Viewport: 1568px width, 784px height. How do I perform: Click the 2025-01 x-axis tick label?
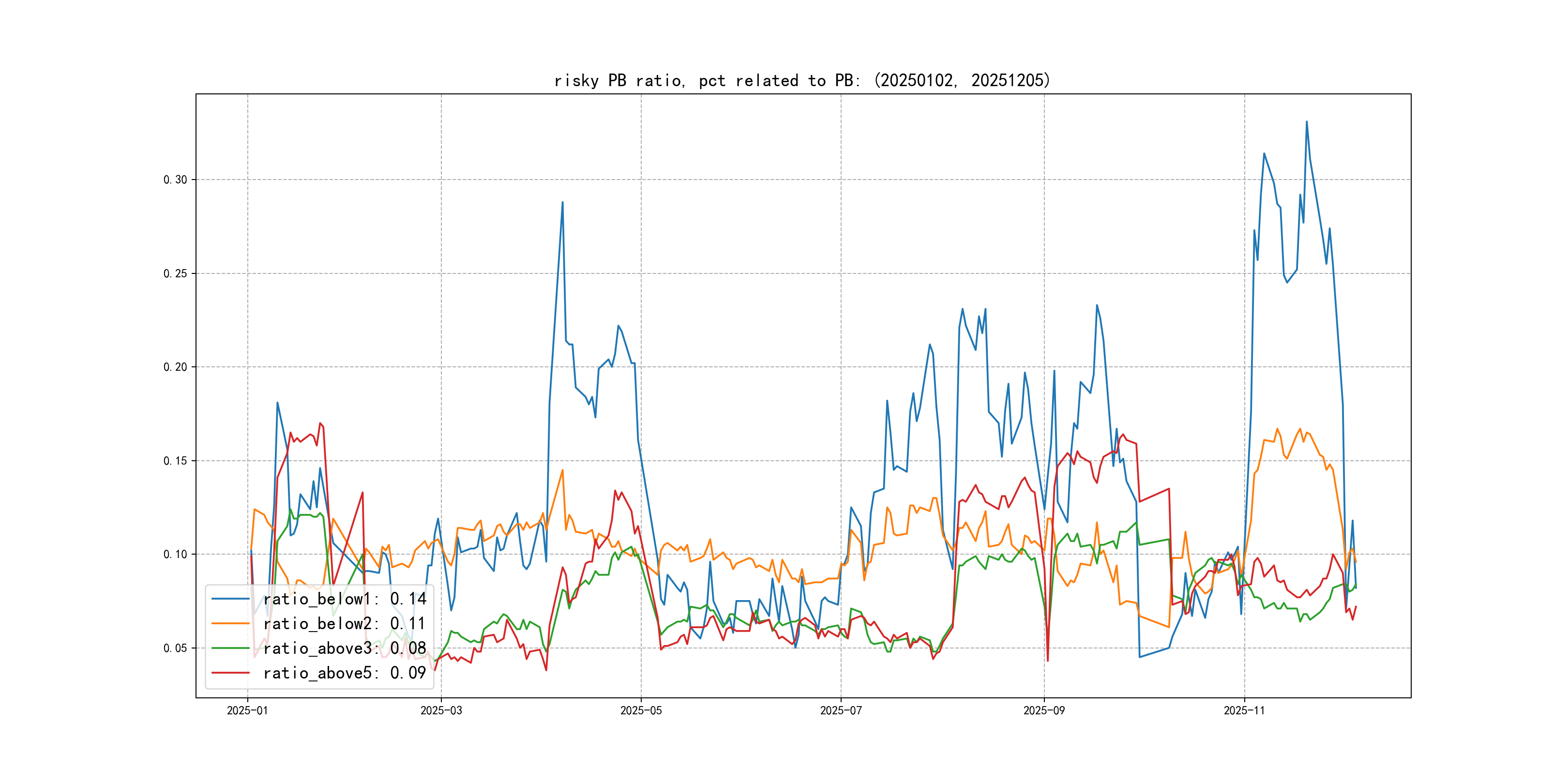click(x=247, y=710)
